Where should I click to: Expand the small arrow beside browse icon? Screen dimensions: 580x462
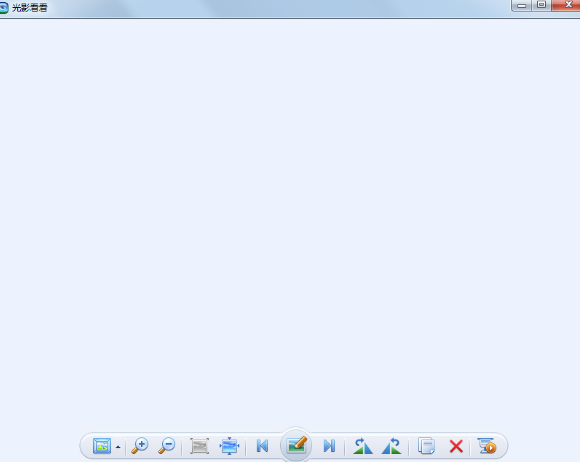[118, 447]
